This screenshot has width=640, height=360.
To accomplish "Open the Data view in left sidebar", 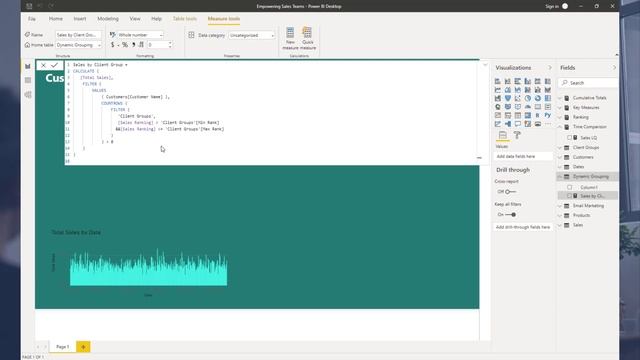I will click(28, 80).
